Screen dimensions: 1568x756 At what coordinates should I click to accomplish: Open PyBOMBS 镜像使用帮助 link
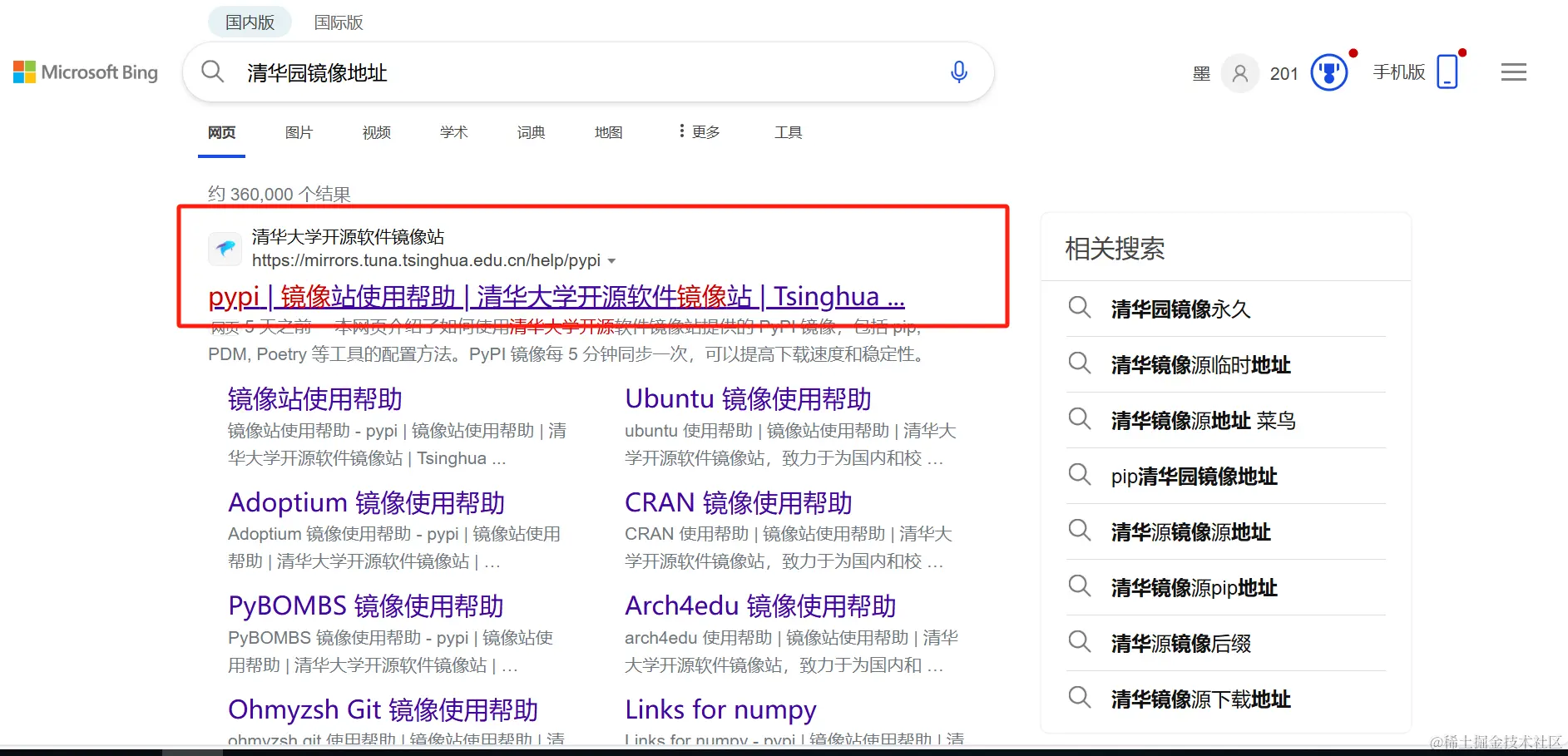coord(366,606)
